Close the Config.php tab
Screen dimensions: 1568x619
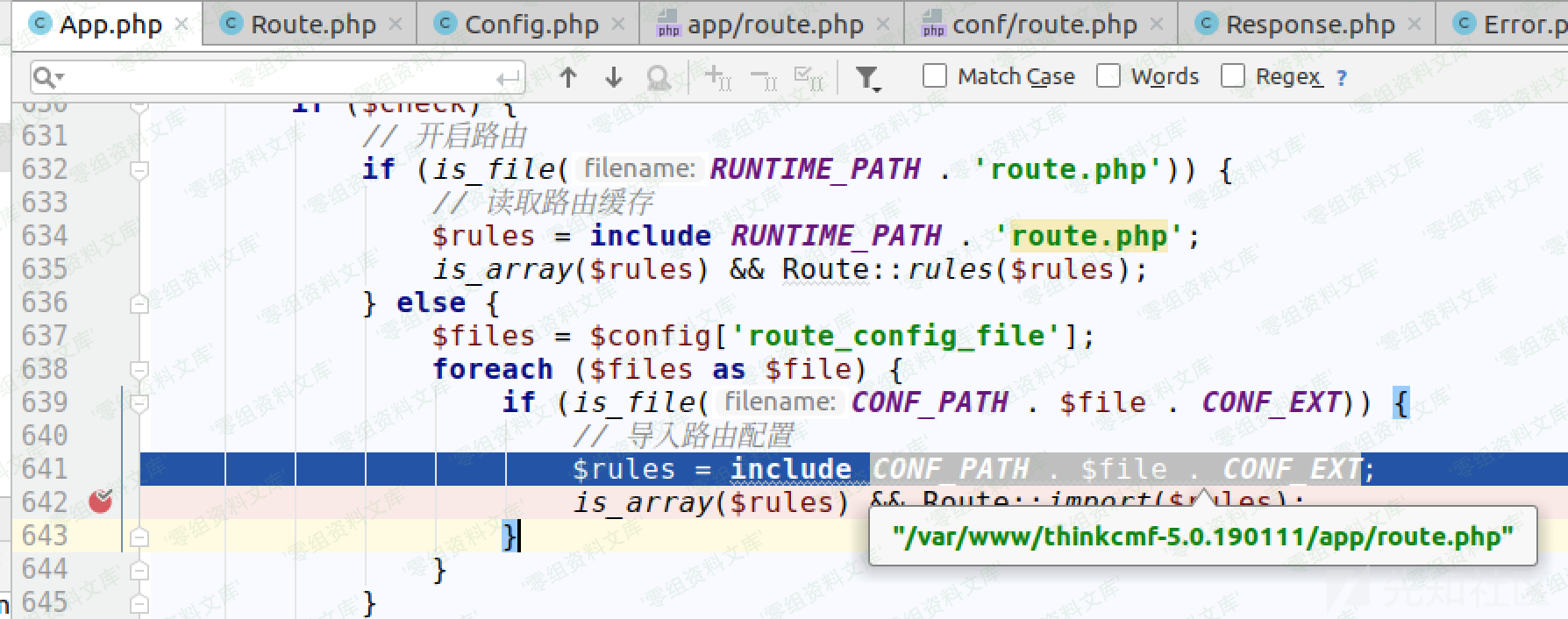618,24
